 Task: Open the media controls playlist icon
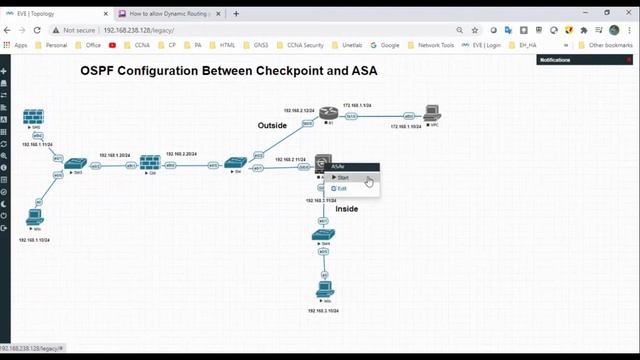[599, 30]
